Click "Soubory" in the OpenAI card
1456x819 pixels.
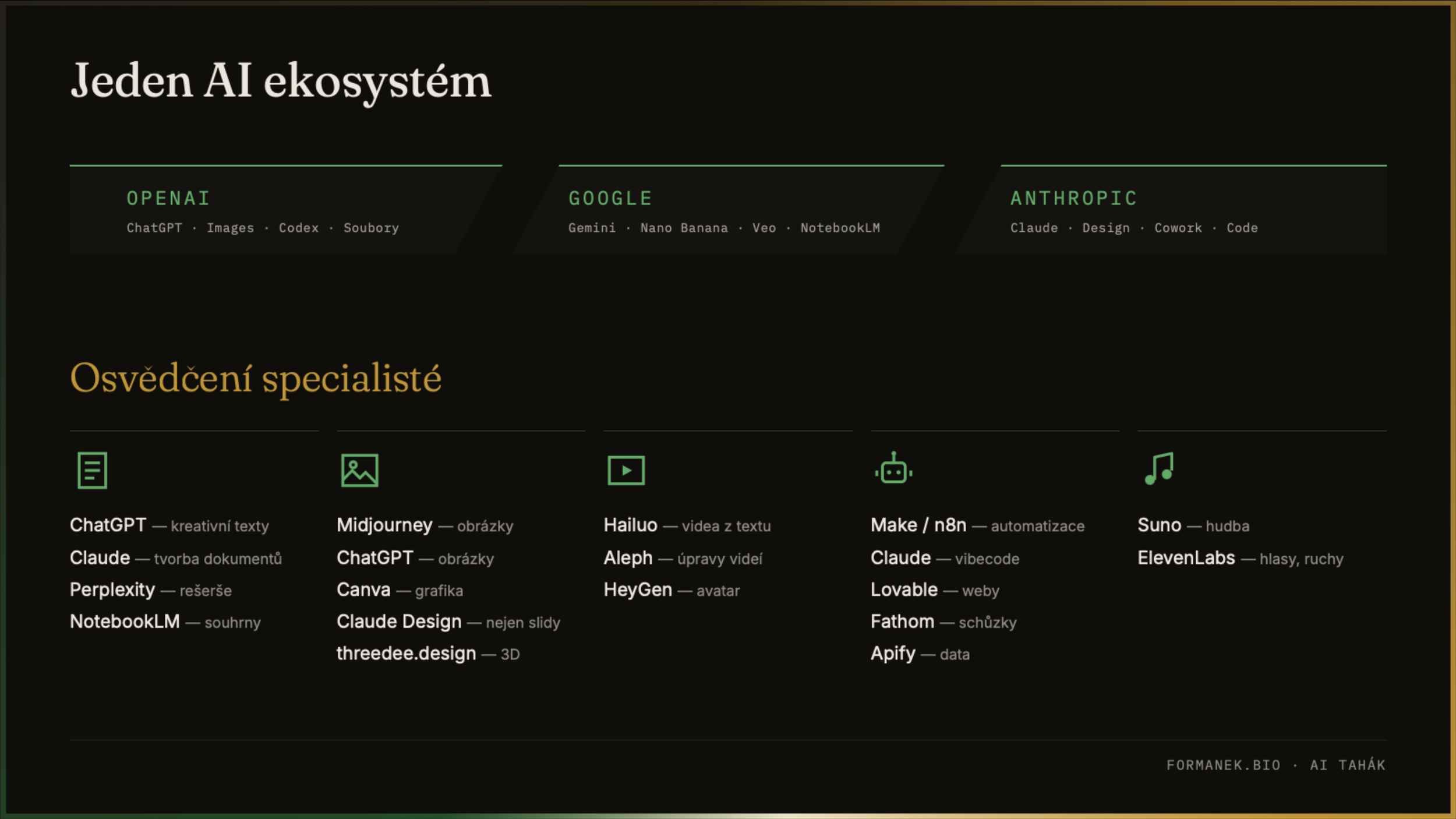(x=371, y=228)
